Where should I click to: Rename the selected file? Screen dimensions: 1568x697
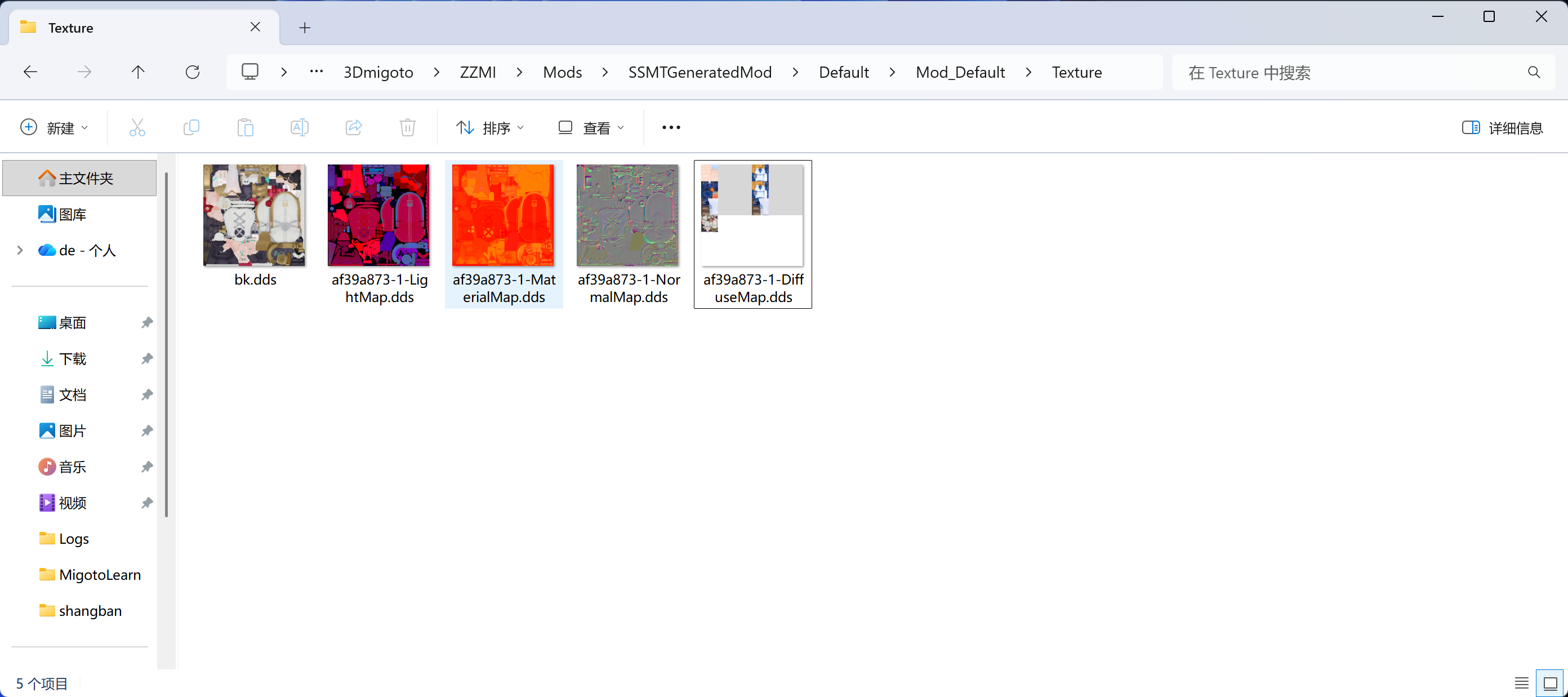click(299, 127)
